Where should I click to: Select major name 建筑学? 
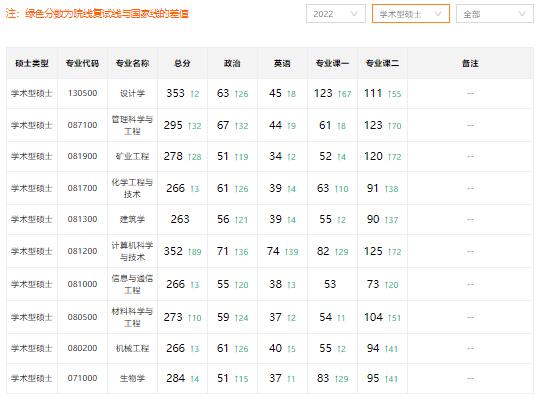132,219
